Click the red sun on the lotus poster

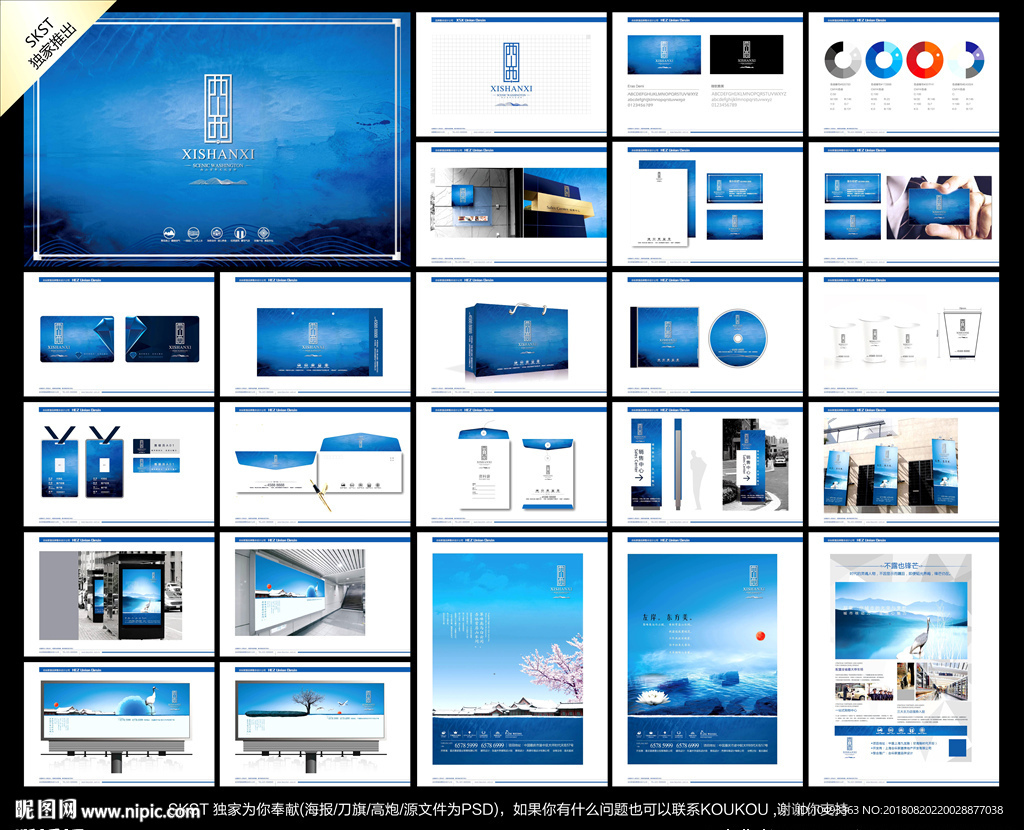(760, 635)
